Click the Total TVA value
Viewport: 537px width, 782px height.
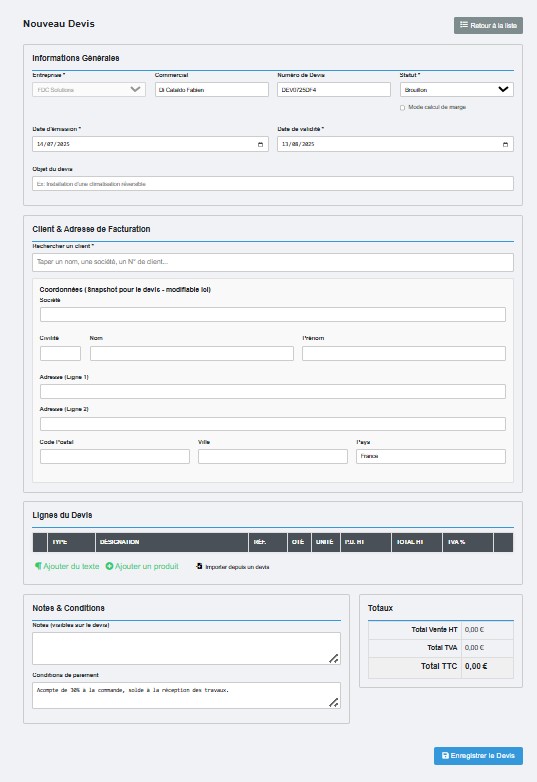pyautogui.click(x=474, y=648)
